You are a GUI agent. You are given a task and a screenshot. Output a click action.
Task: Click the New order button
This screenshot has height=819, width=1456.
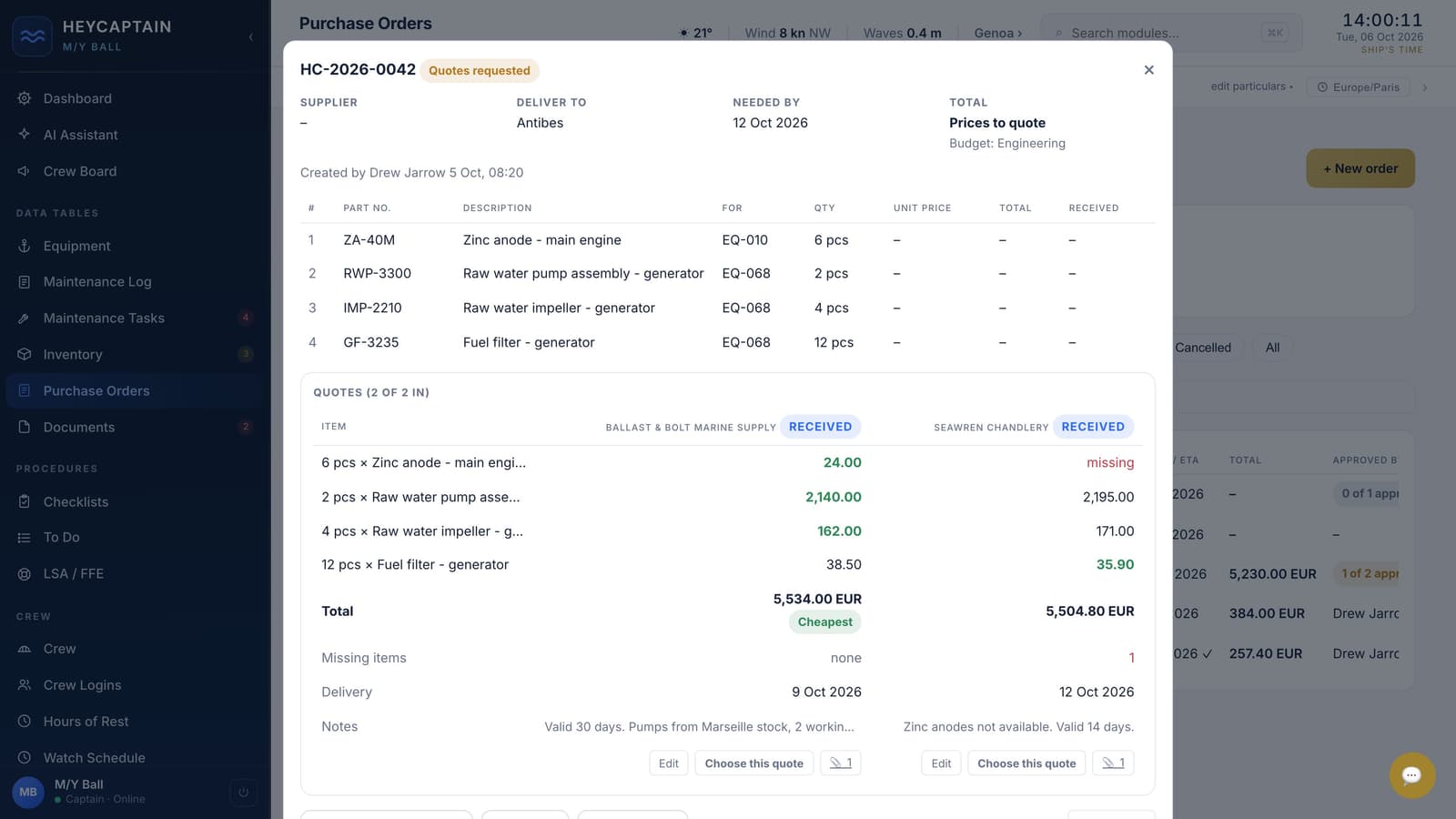click(x=1360, y=168)
